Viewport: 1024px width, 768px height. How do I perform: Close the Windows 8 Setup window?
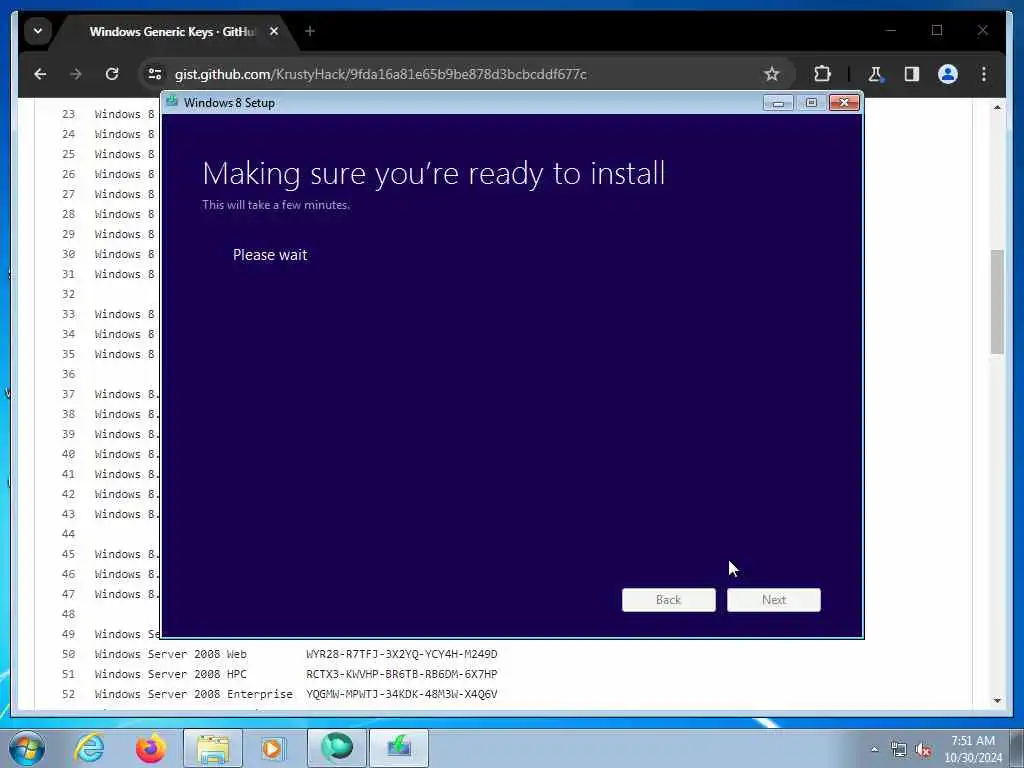click(x=844, y=103)
